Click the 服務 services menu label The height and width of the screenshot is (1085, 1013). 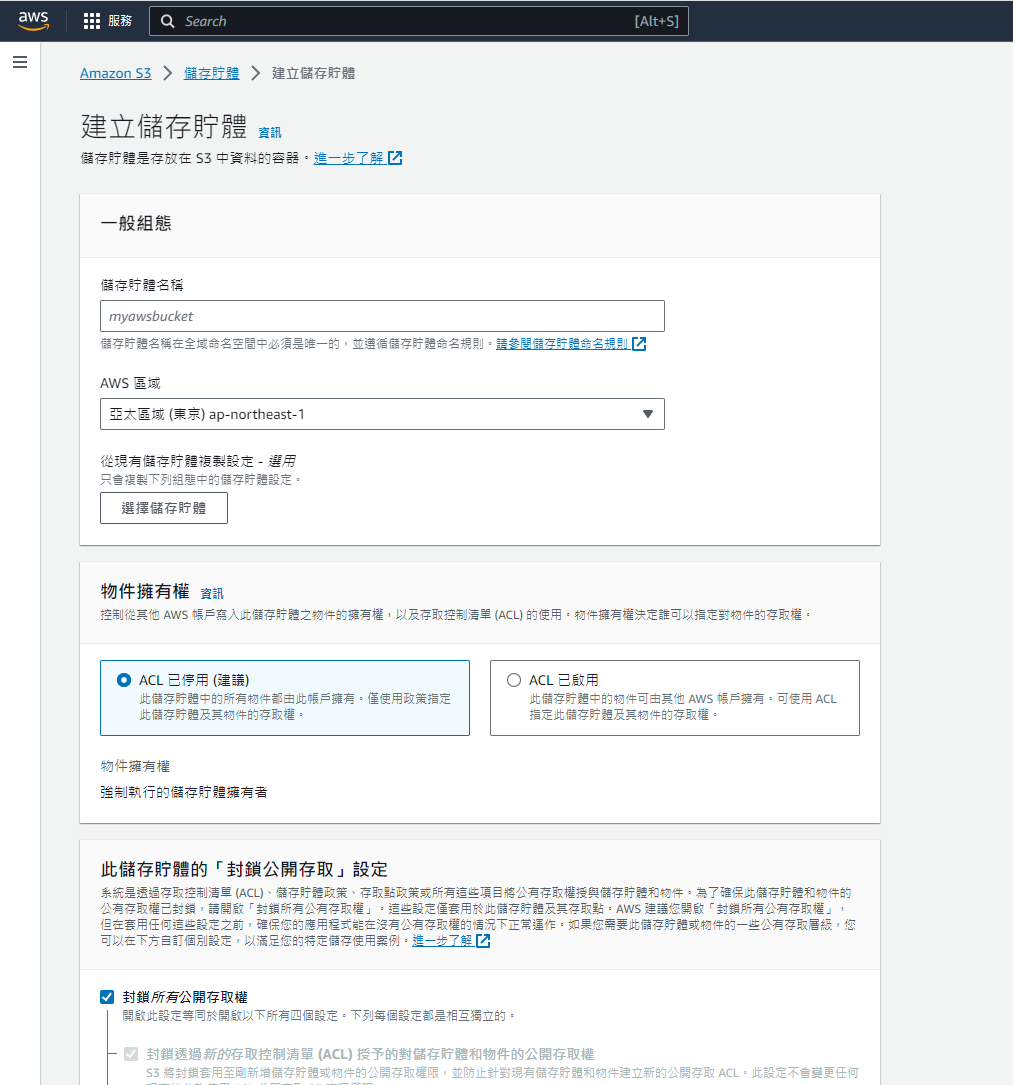click(120, 21)
